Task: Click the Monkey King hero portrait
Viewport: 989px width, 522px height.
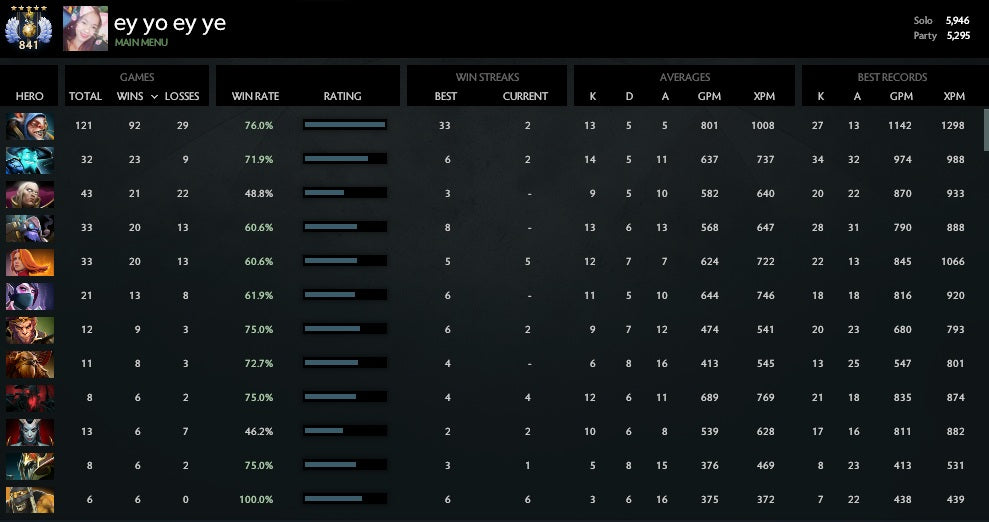Action: 30,330
